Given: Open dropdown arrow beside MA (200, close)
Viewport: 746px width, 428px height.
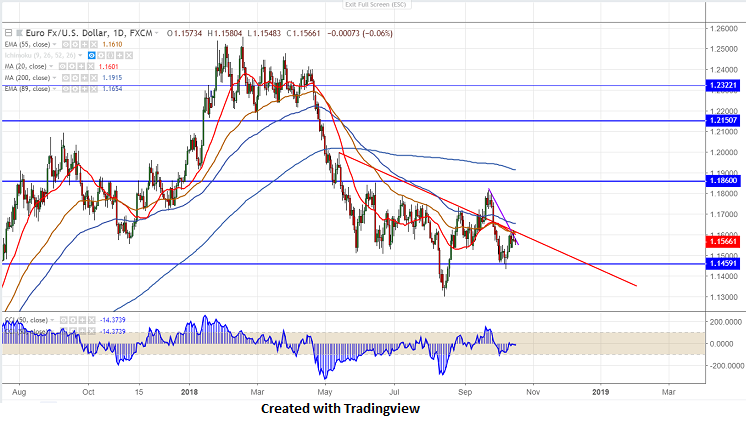Looking at the screenshot, I should click(55, 78).
